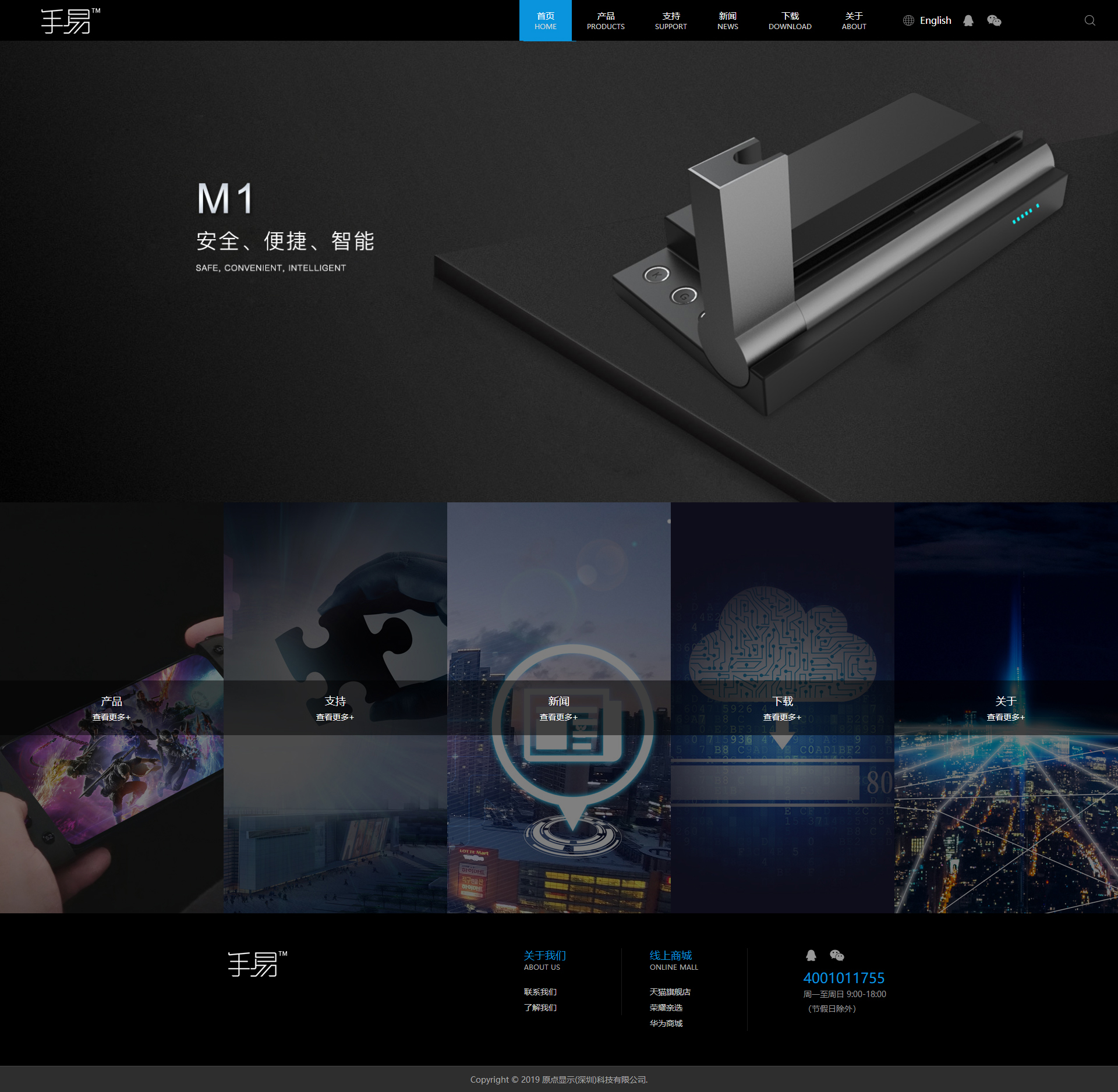Switch language to English
The height and width of the screenshot is (1092, 1118).
(x=935, y=21)
